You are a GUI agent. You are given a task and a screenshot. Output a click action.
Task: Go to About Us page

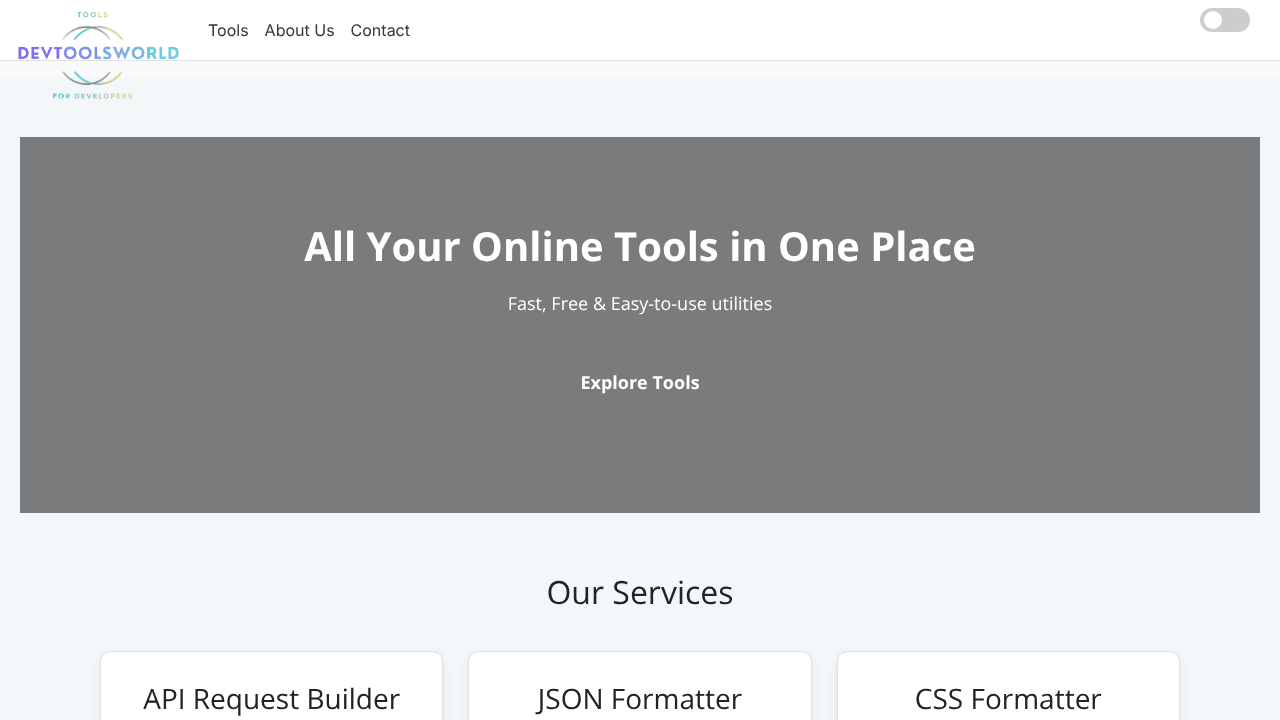(299, 30)
